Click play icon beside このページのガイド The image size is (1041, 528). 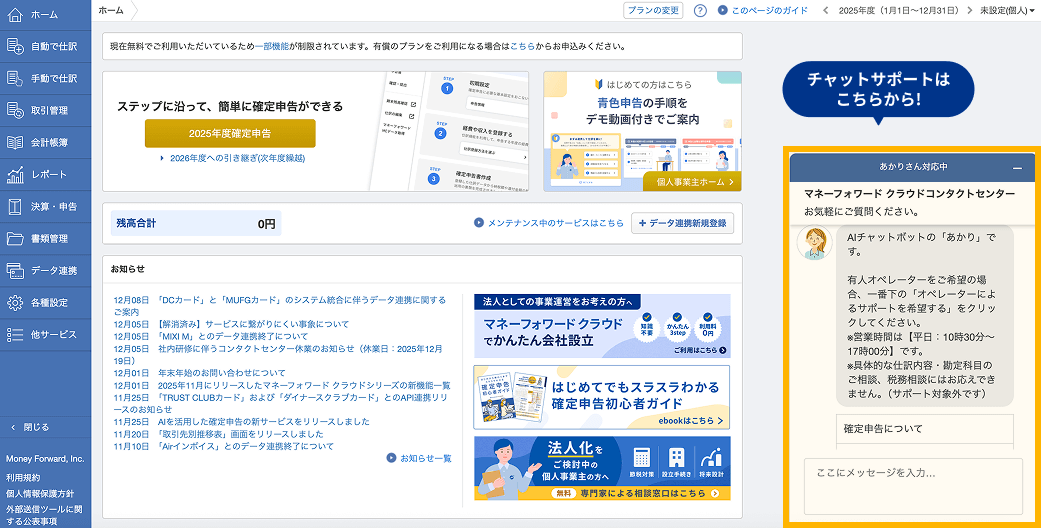722,11
